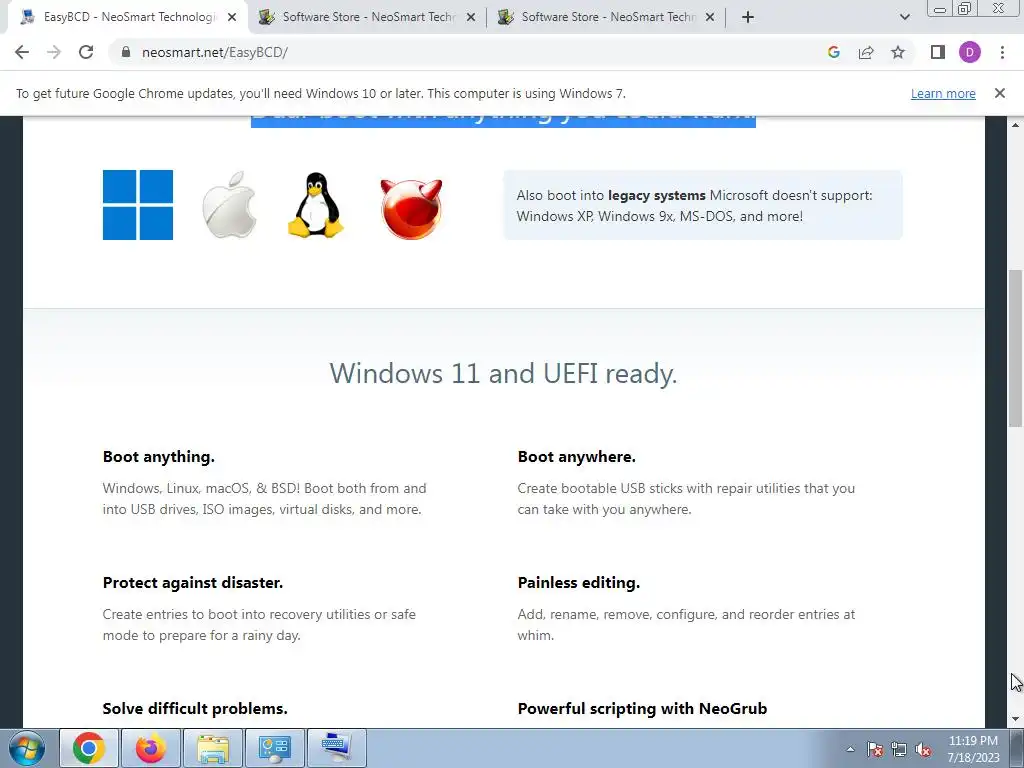Close the EasyBCD tab

click(x=232, y=17)
